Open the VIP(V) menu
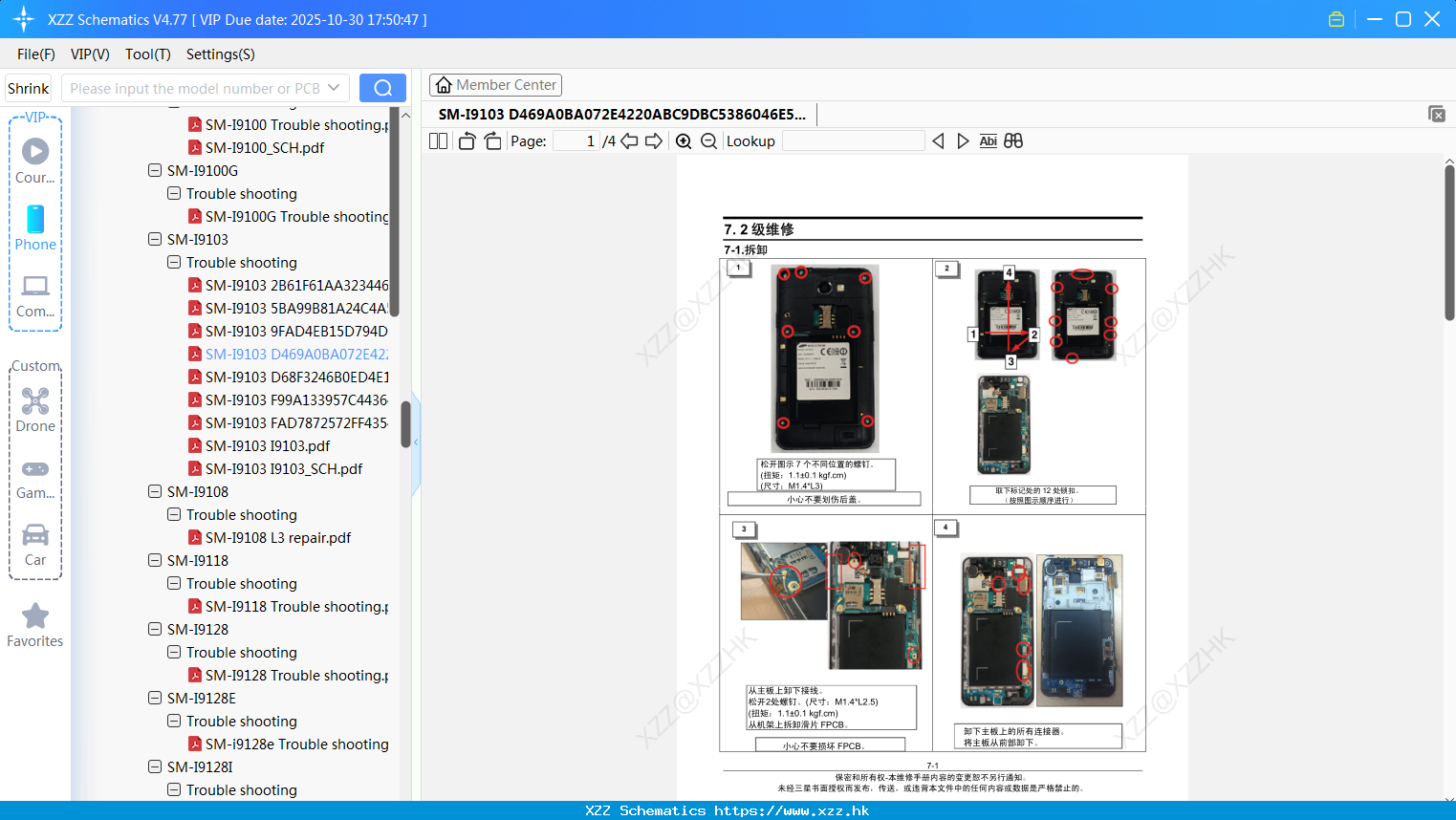Screen dimensions: 1456x820 90,54
